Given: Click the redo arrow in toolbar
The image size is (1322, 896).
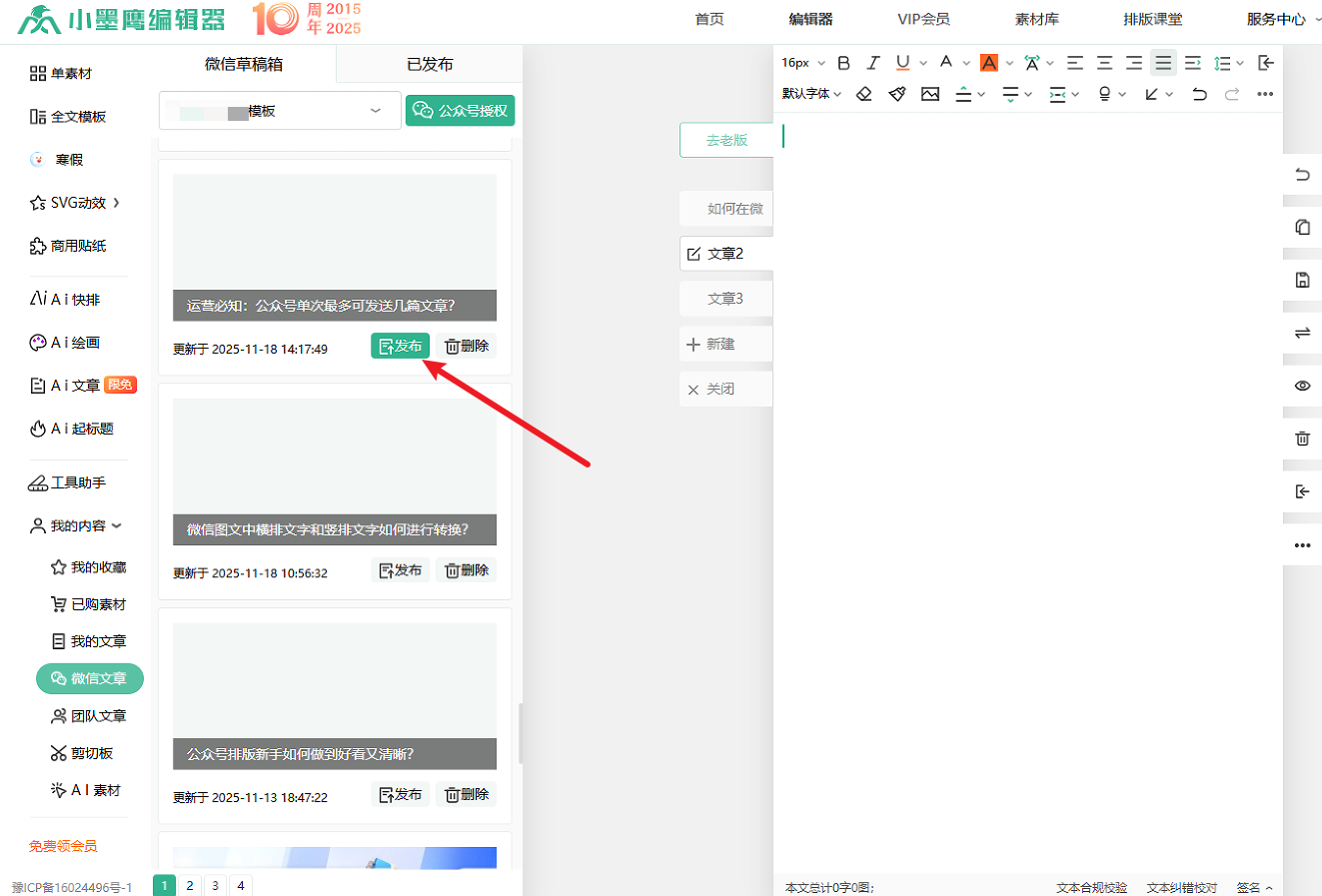Looking at the screenshot, I should [1232, 94].
